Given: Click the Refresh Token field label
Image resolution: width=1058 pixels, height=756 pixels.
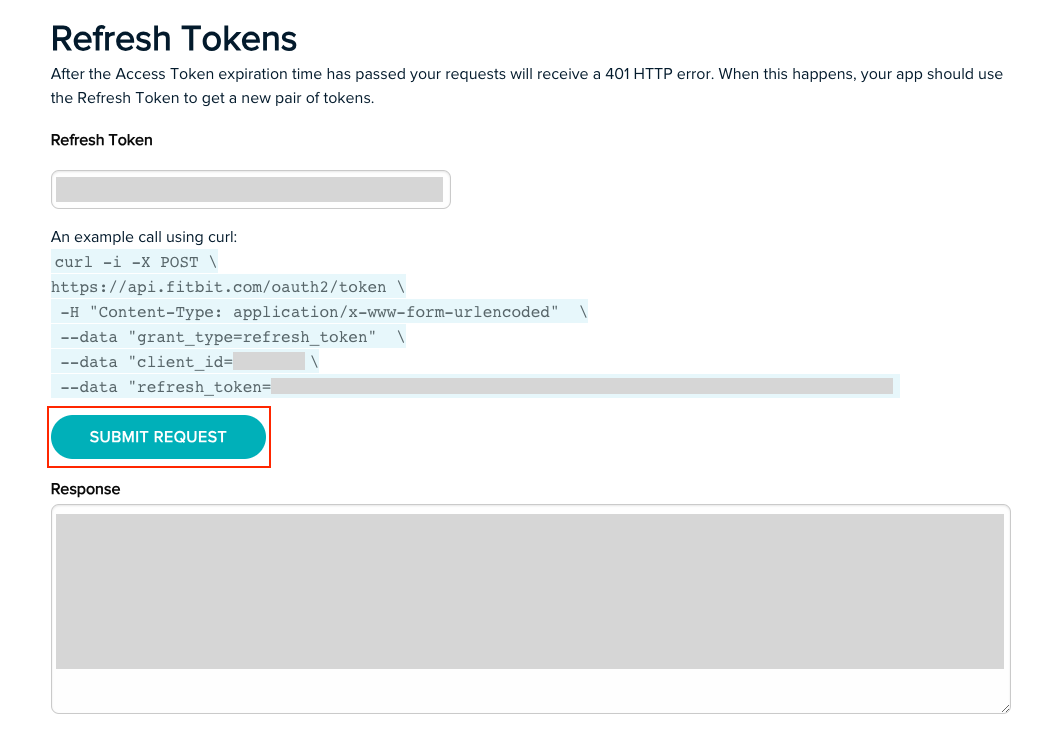Looking at the screenshot, I should point(101,140).
